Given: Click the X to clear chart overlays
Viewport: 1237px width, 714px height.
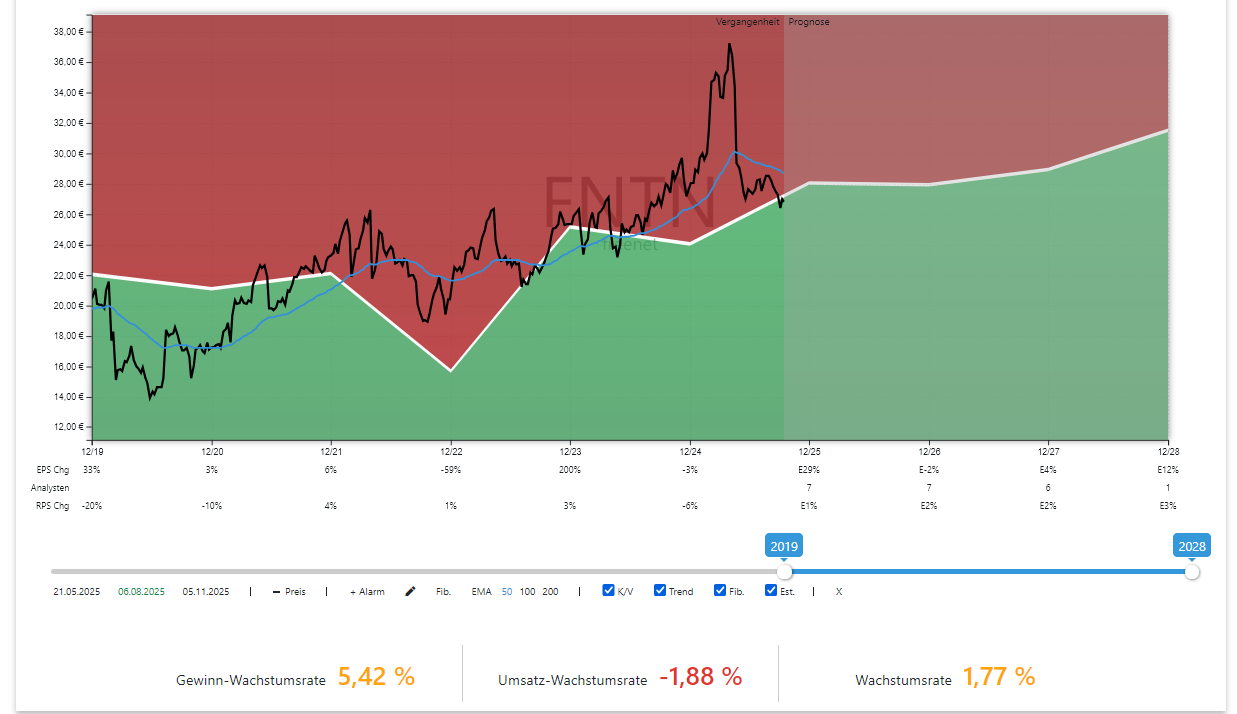Looking at the screenshot, I should 838,591.
